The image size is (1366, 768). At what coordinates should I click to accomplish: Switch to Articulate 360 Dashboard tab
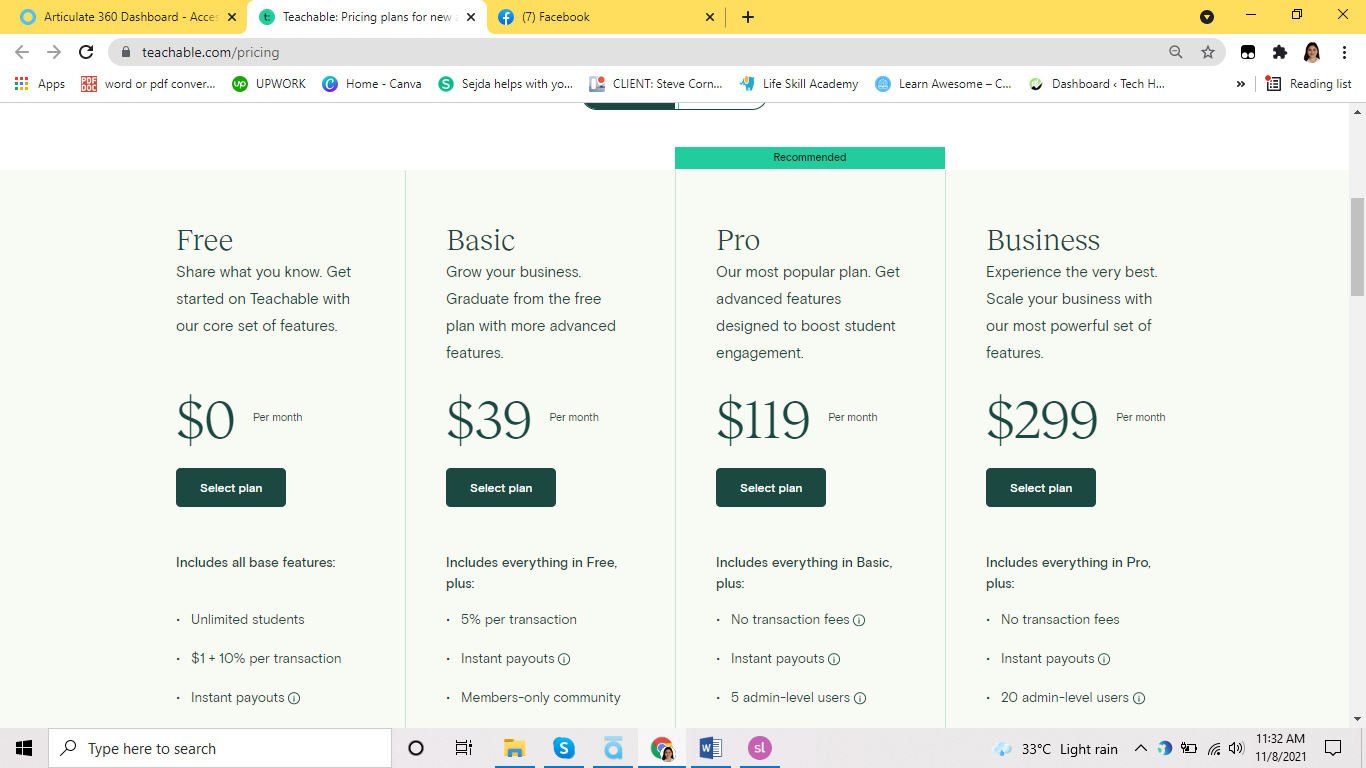point(128,17)
